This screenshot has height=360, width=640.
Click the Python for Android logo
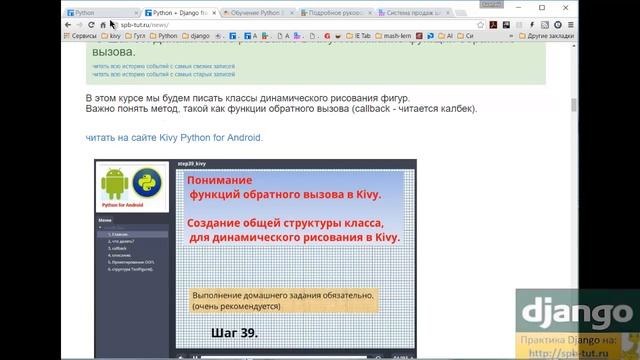(x=132, y=187)
